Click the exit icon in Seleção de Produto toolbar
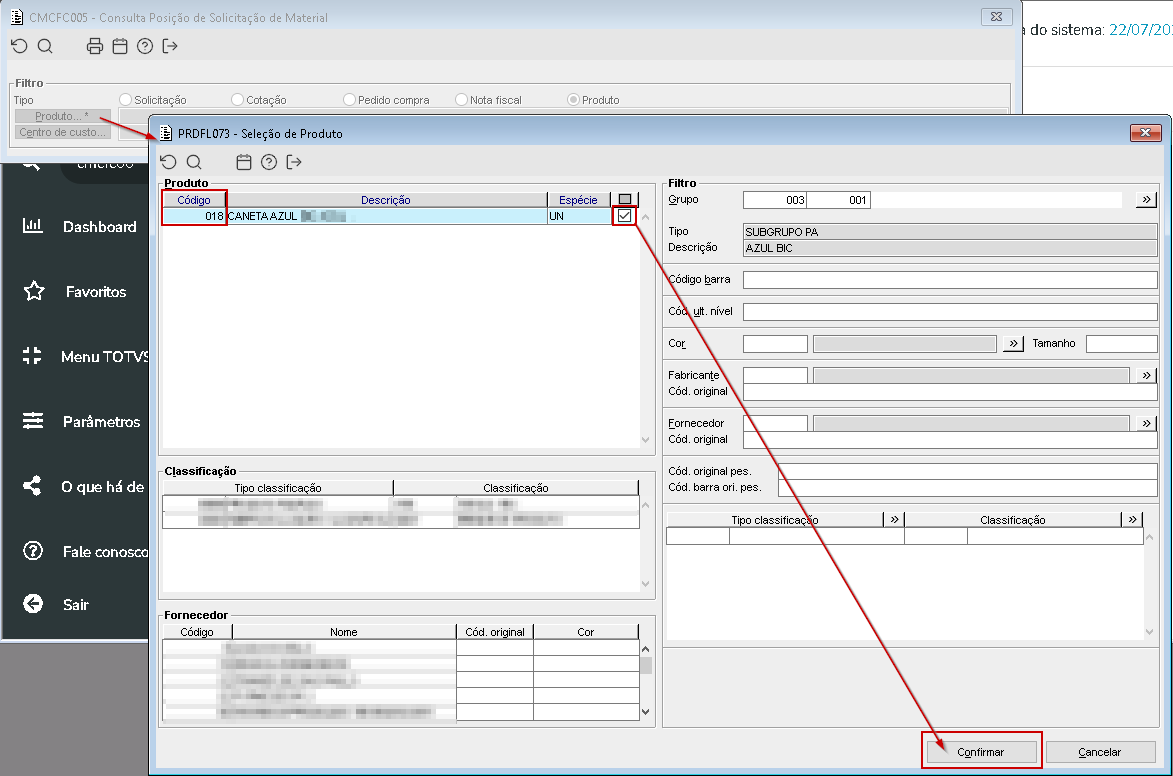This screenshot has height=776, width=1173. pos(294,162)
